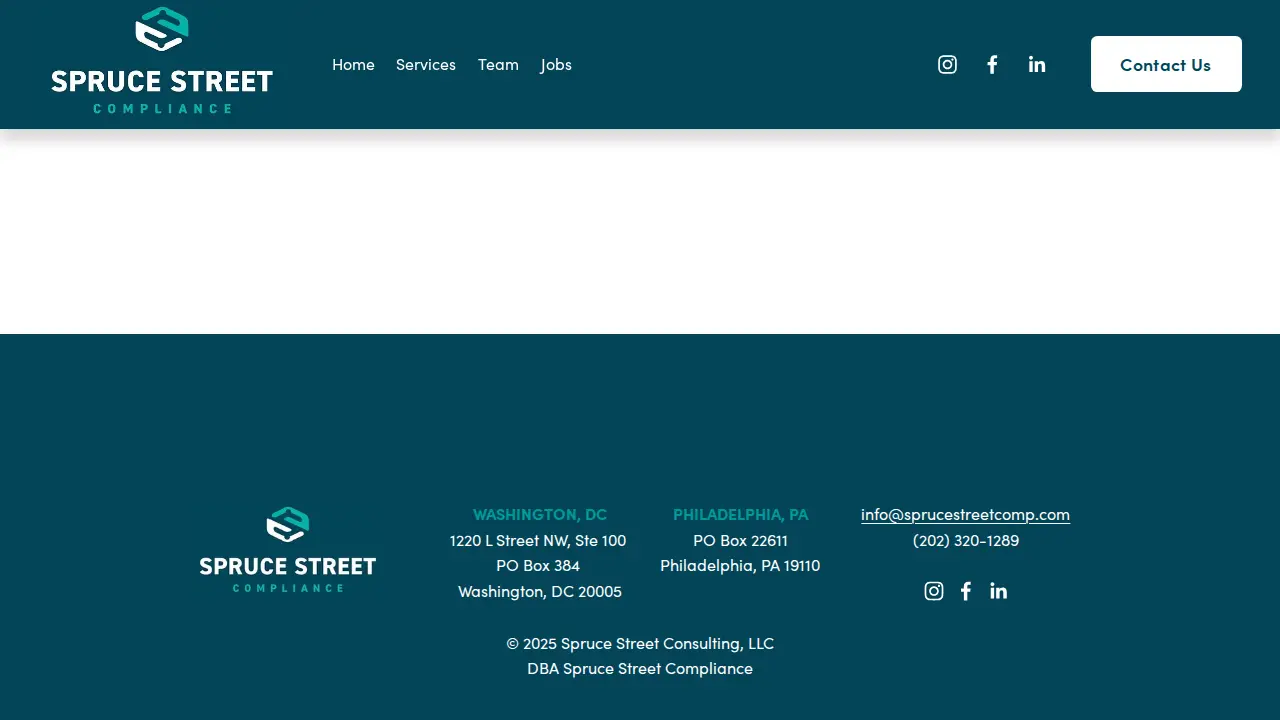
Task: Open Facebook icon in the footer
Action: (966, 591)
